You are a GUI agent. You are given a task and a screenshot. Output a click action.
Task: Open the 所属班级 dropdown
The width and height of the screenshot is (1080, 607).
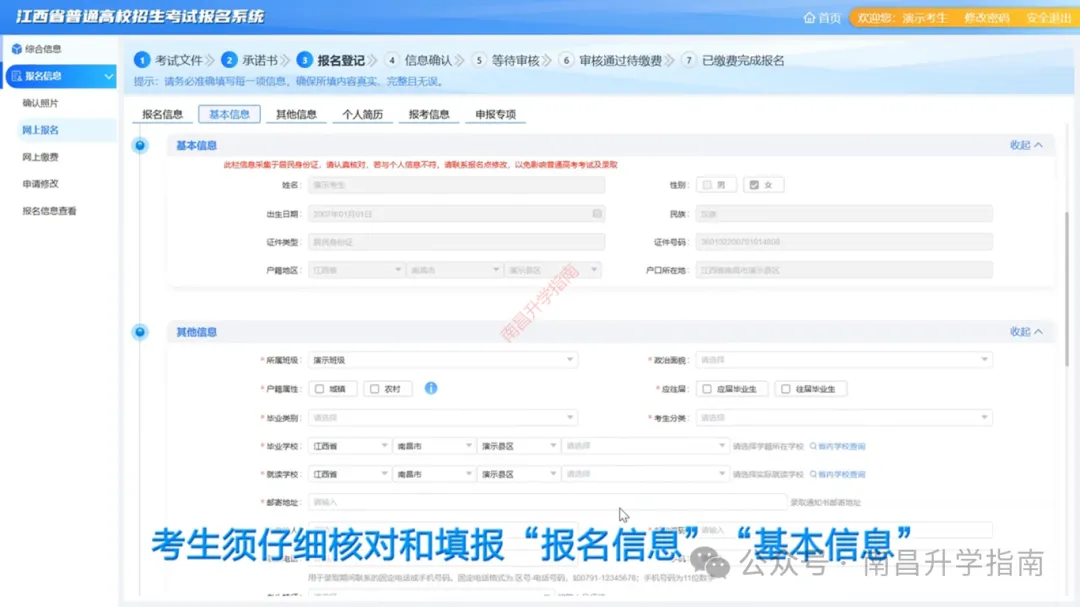pyautogui.click(x=443, y=360)
